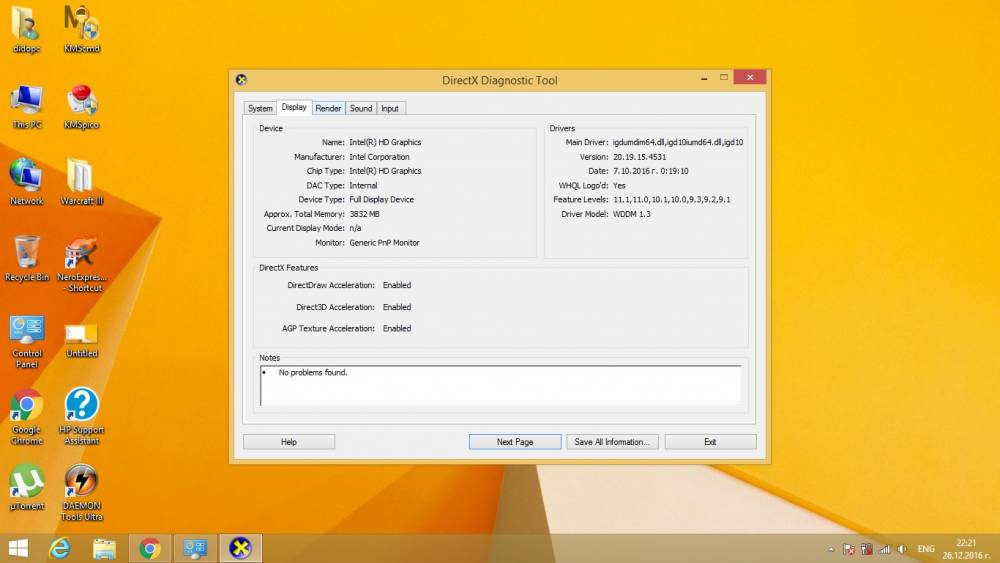Click the Exit button

coord(710,442)
